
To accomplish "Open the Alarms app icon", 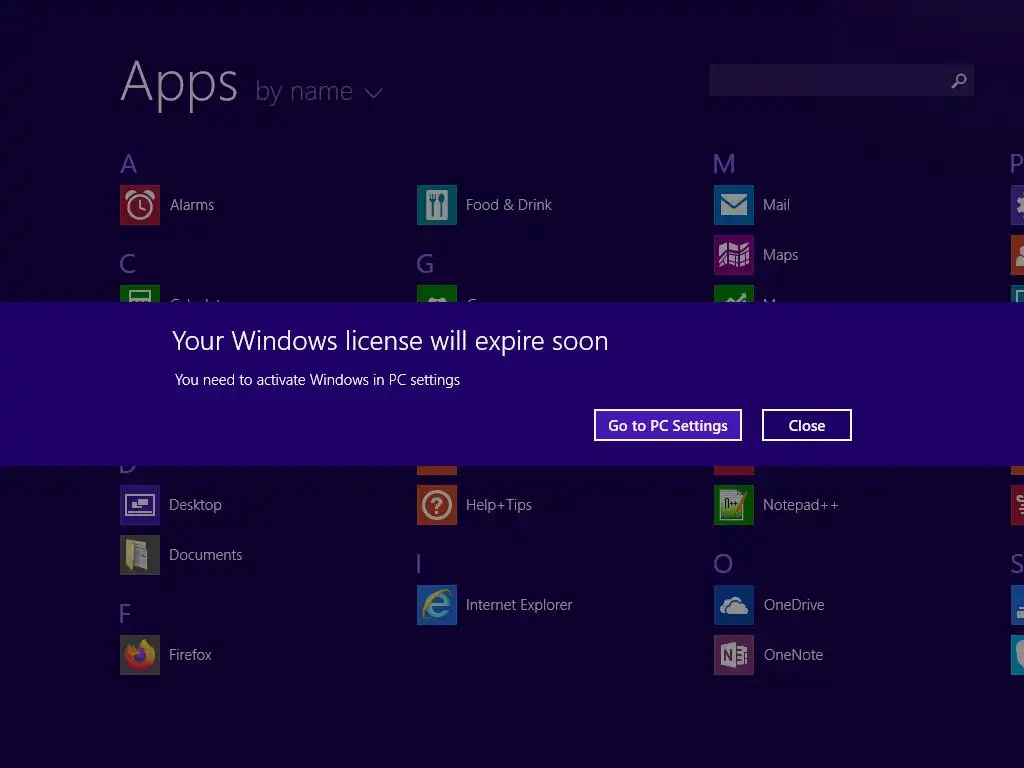I will tap(140, 205).
